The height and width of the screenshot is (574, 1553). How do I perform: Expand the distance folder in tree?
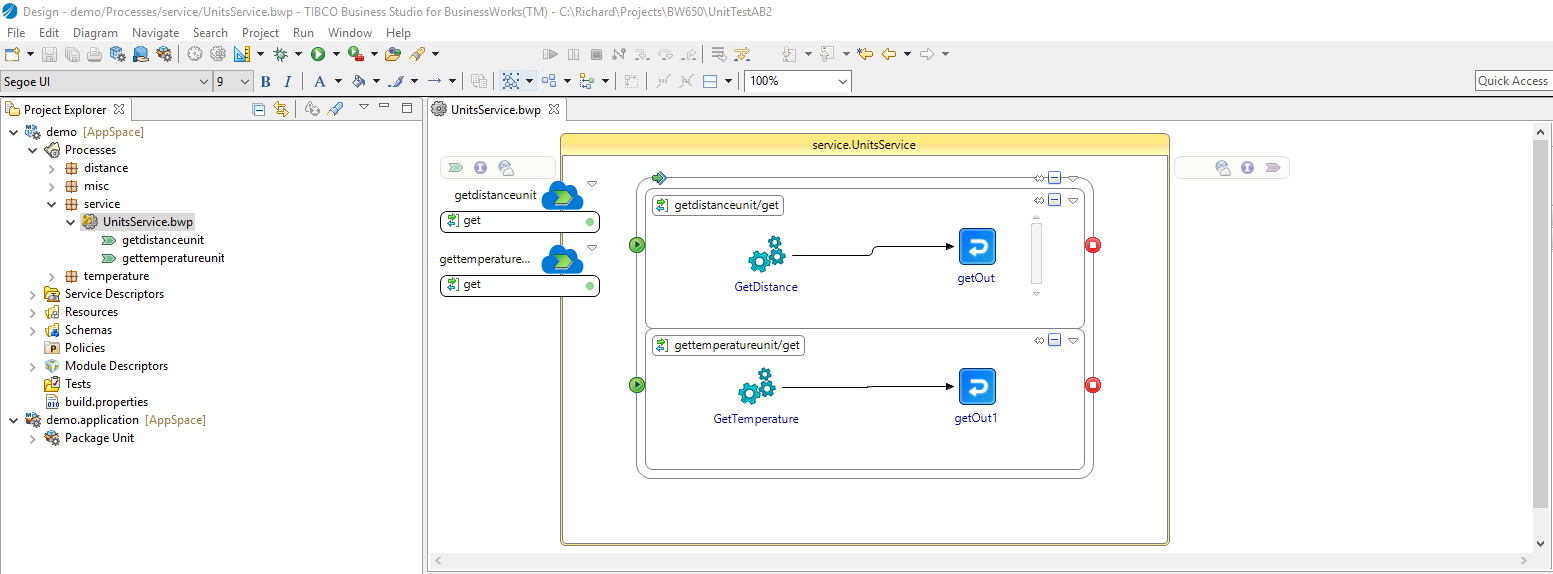(x=52, y=168)
